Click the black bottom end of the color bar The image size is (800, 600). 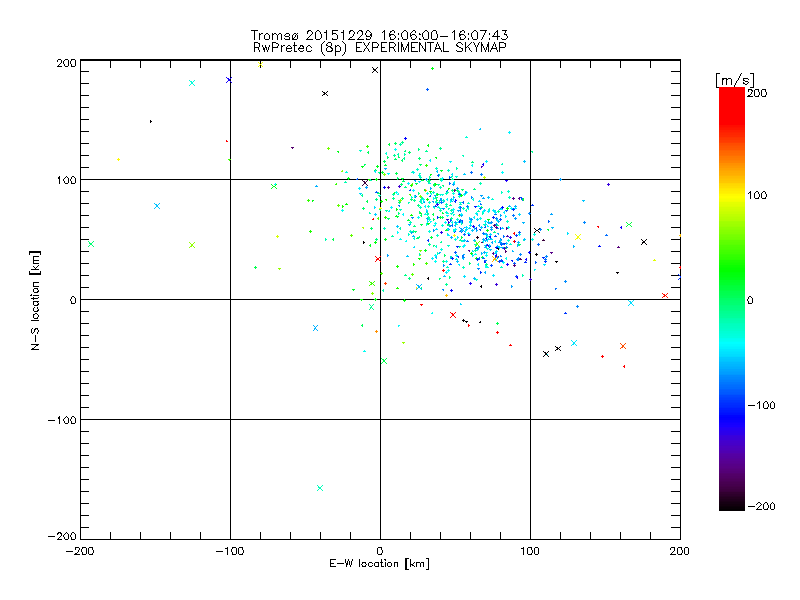[732, 504]
